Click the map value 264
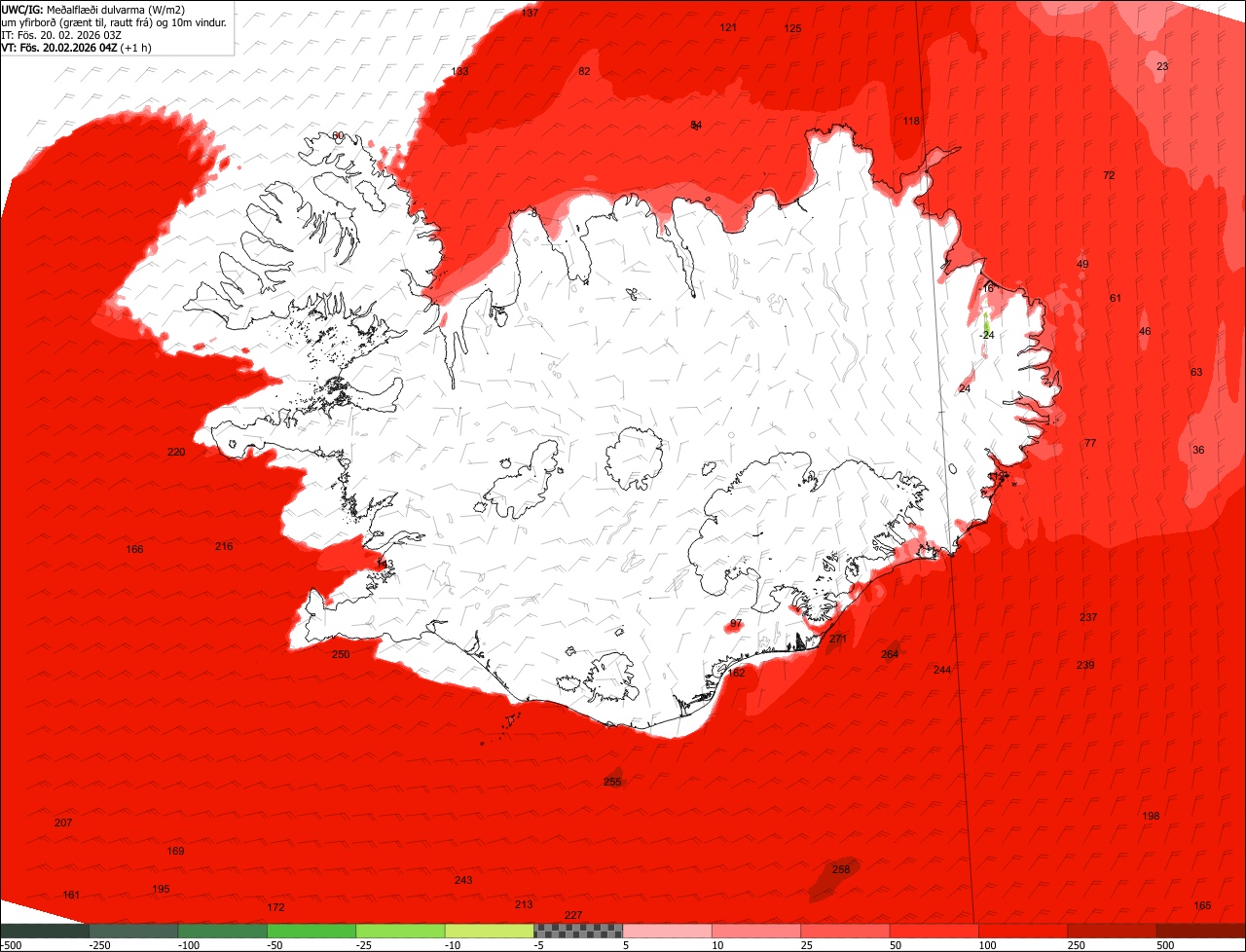 click(890, 654)
